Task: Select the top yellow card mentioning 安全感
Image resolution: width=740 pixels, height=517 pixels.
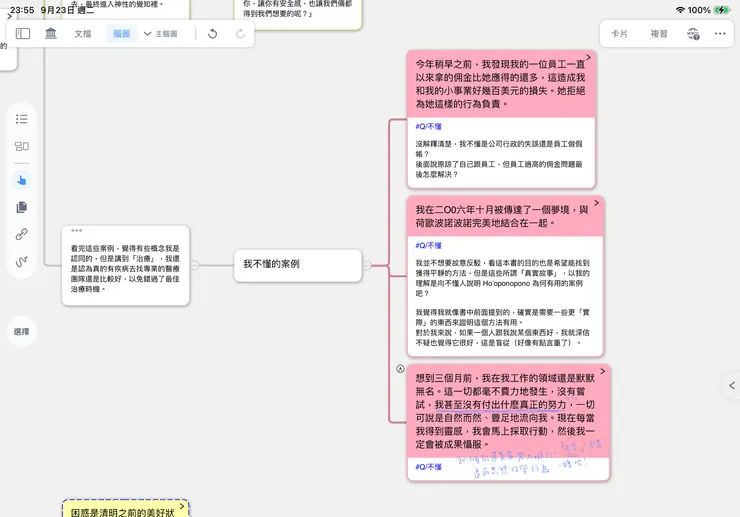Action: coord(298,14)
